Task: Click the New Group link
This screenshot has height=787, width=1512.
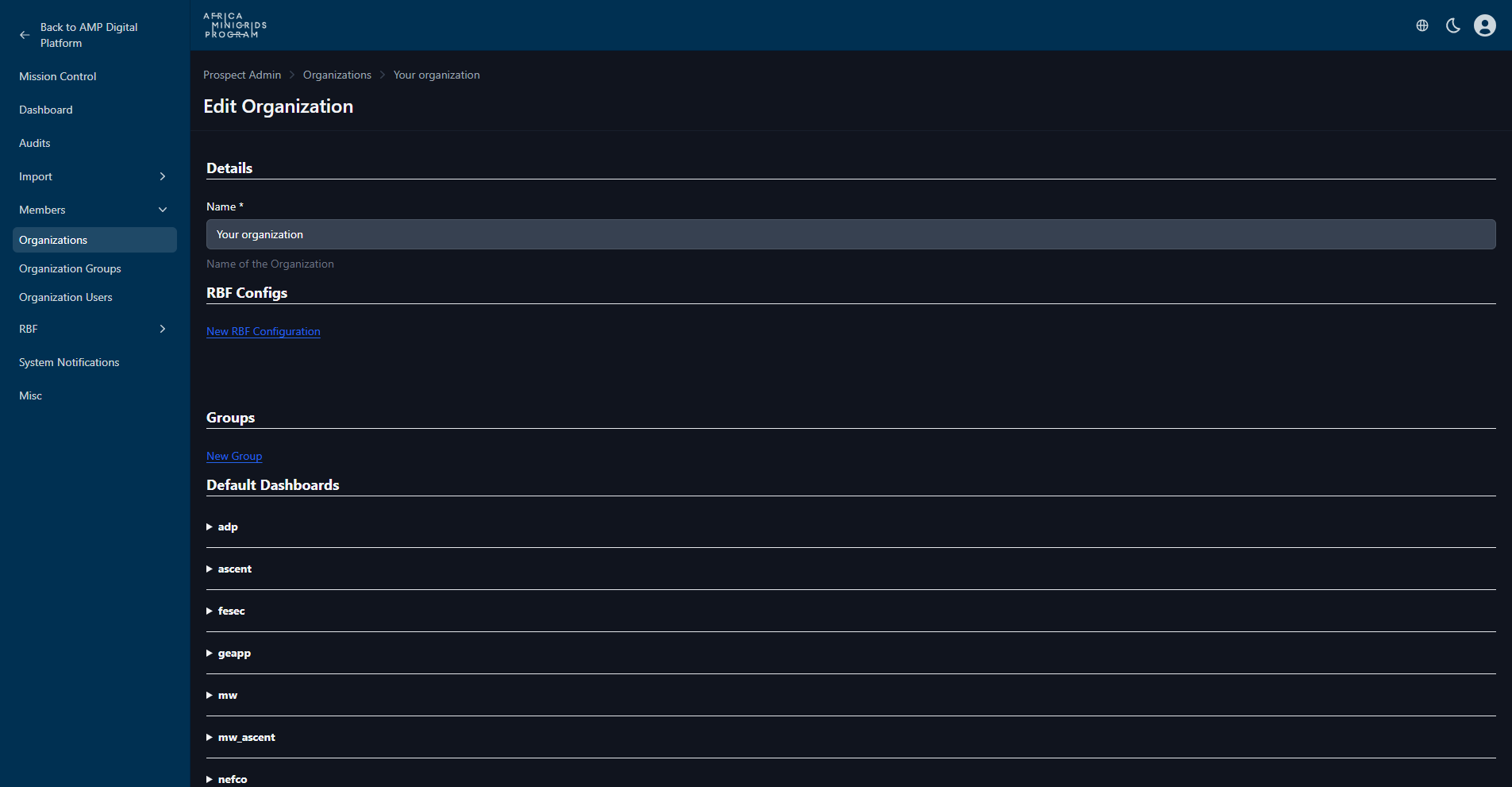Action: 234,456
